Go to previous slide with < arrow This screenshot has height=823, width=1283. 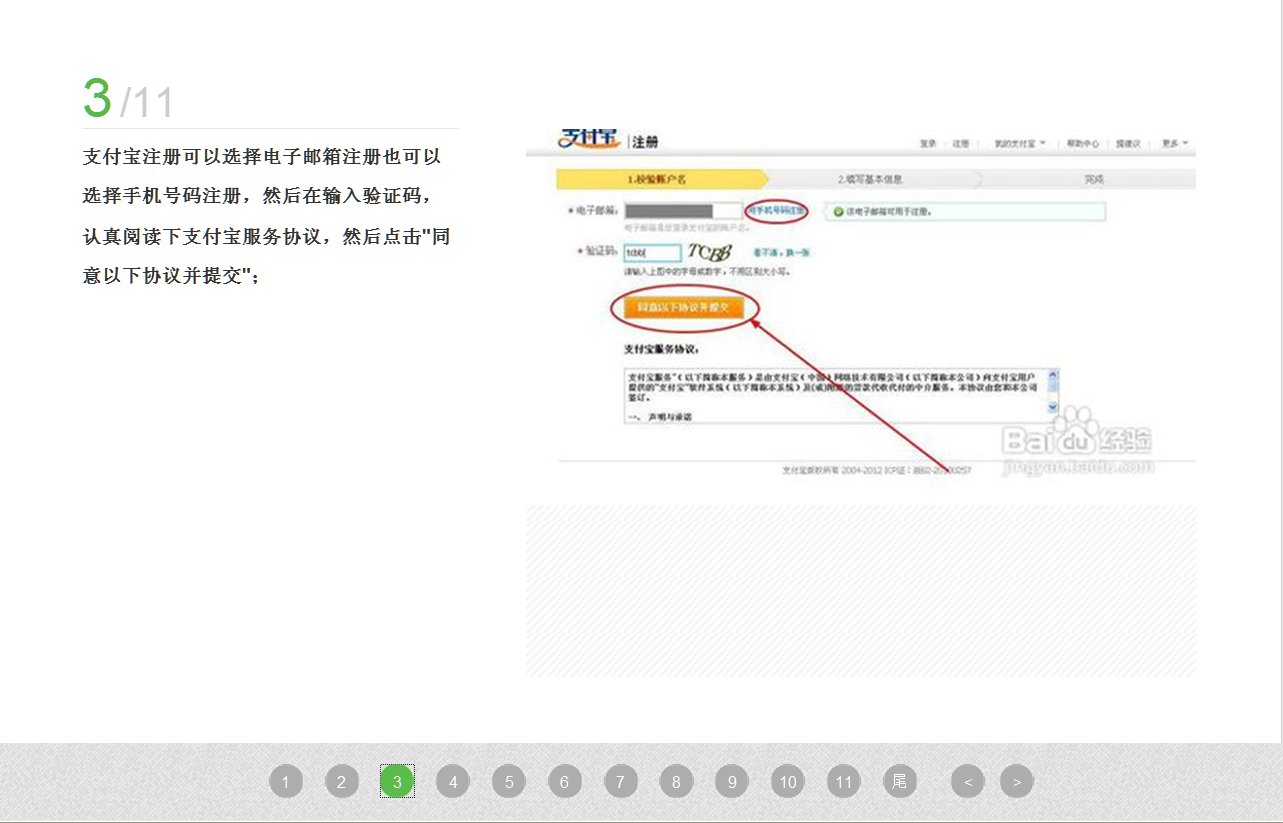click(x=968, y=781)
